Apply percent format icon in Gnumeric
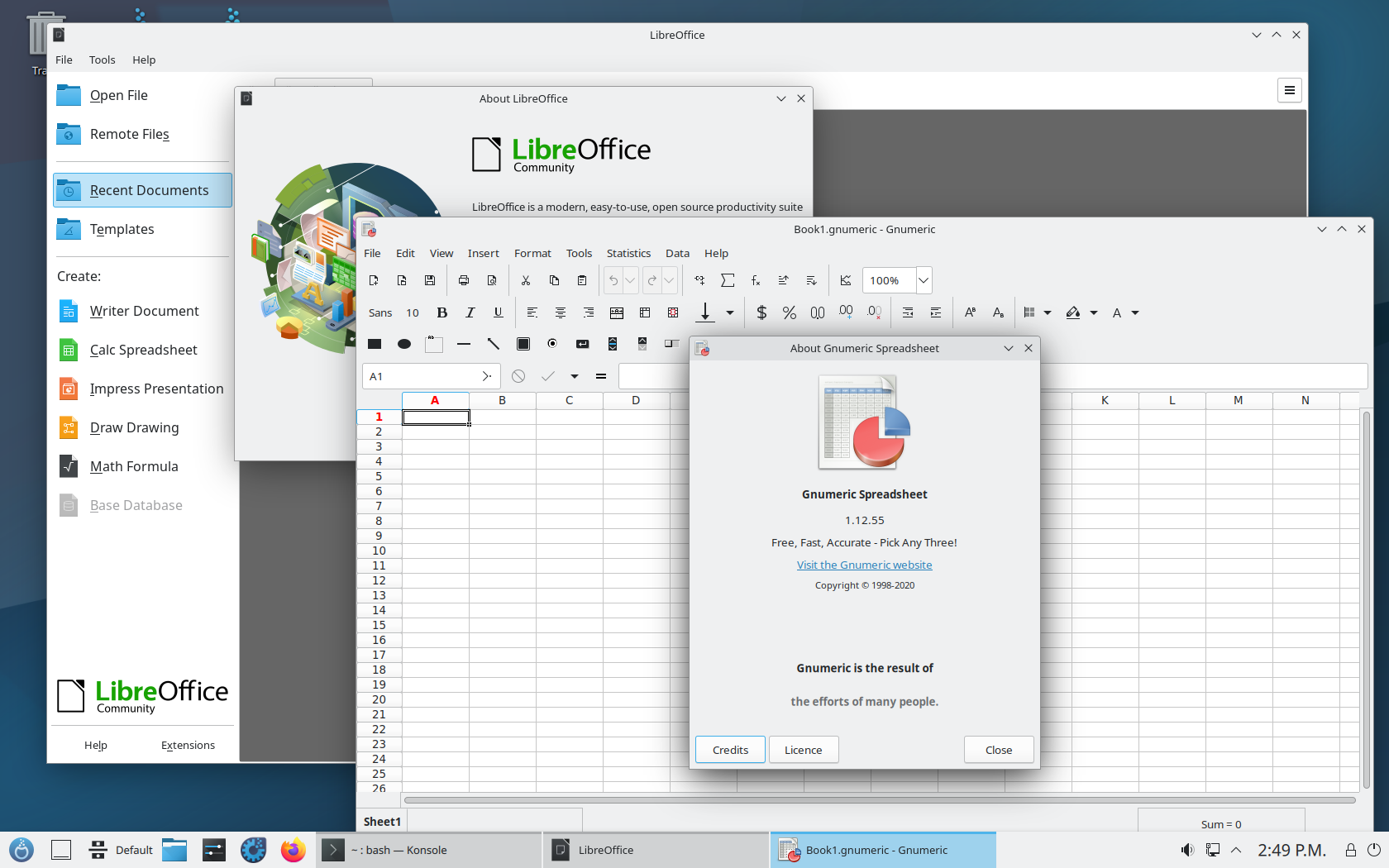The height and width of the screenshot is (868, 1389). coord(790,312)
